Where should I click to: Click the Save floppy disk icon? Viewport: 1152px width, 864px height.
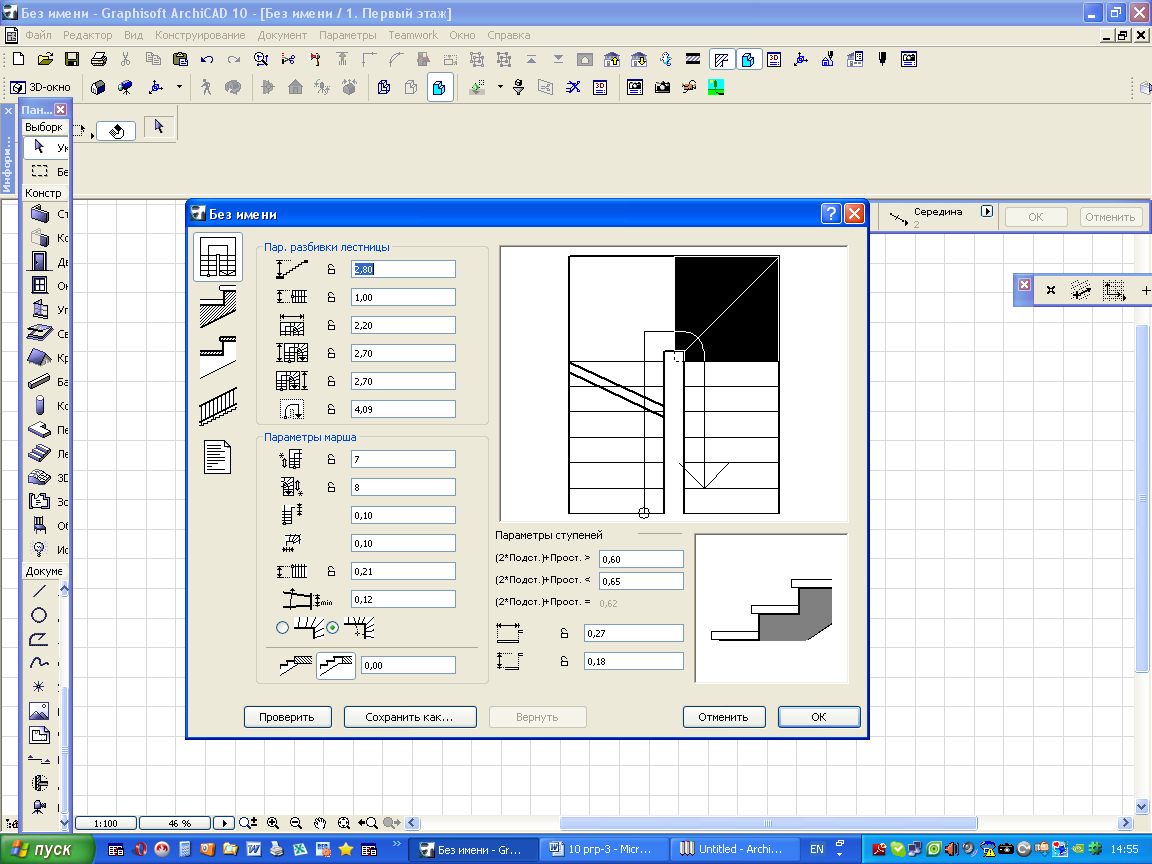coord(71,60)
